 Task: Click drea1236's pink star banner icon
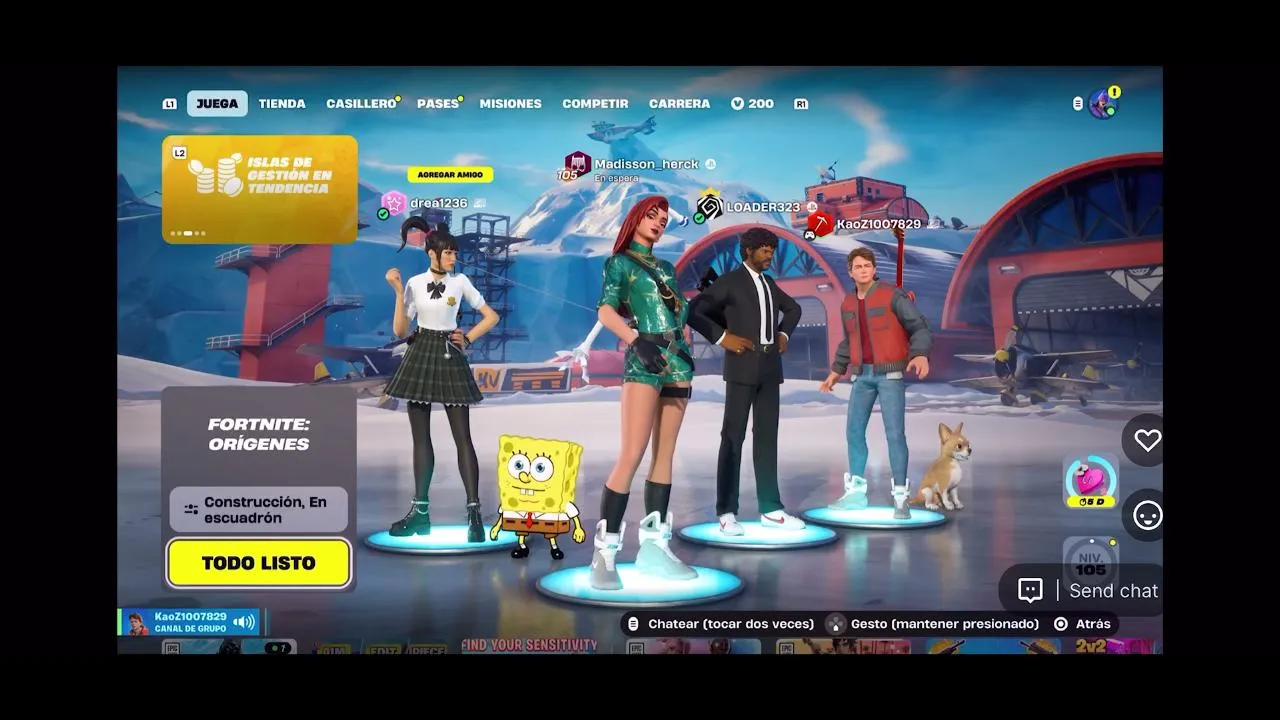[394, 203]
